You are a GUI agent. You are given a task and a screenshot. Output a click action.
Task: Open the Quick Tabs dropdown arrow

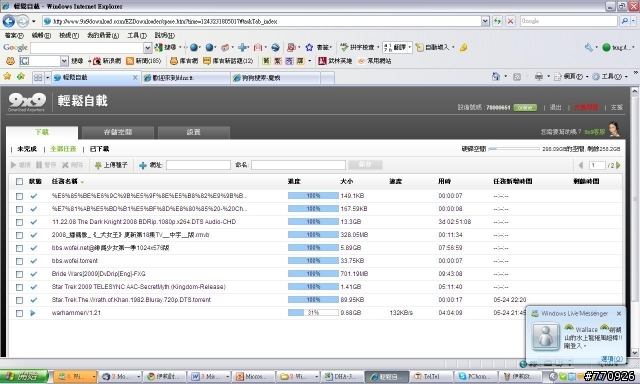[x=47, y=77]
